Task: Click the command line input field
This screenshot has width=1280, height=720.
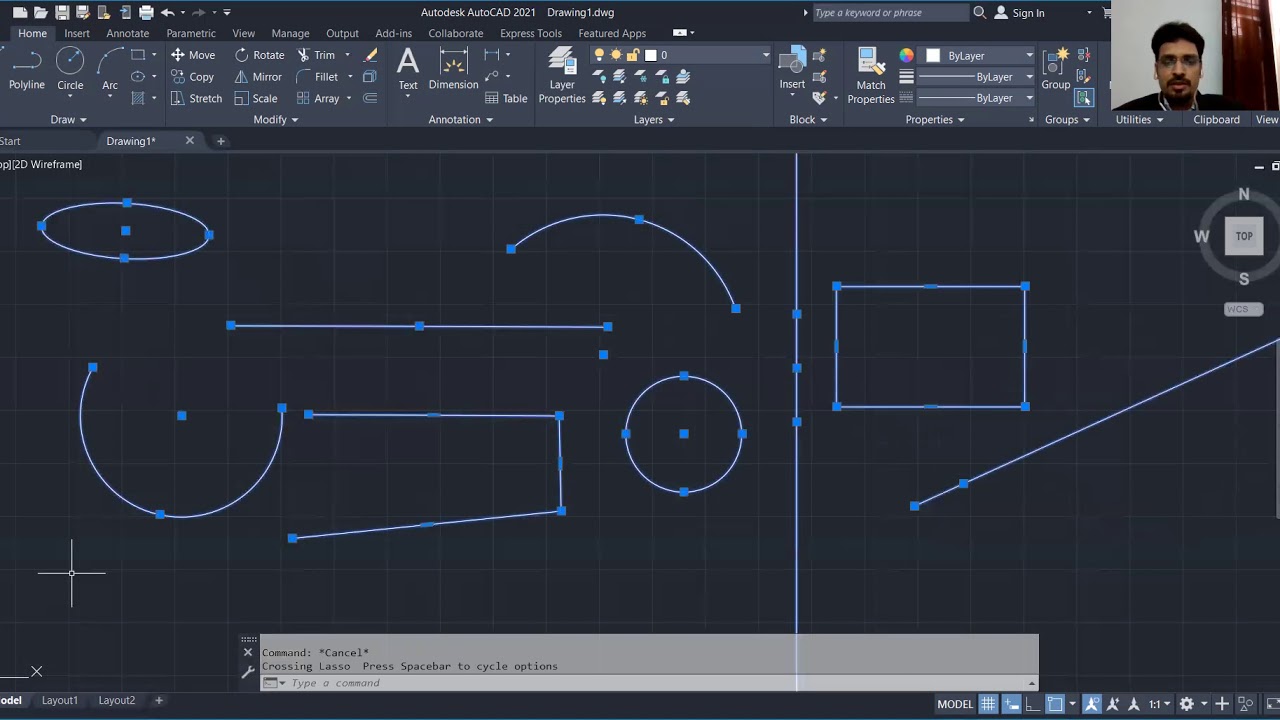Action: click(649, 683)
